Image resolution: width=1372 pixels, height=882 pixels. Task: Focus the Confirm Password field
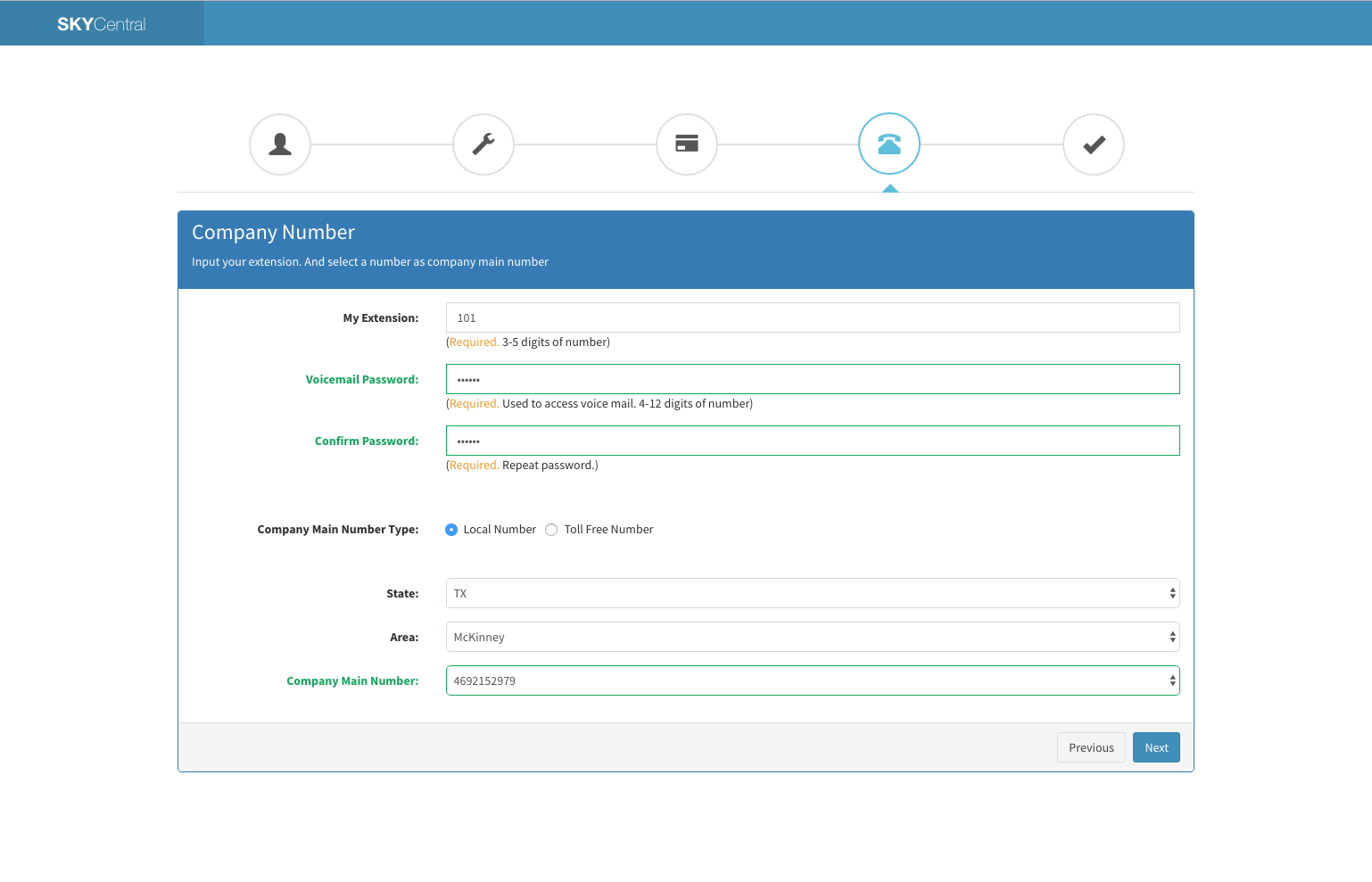point(813,441)
